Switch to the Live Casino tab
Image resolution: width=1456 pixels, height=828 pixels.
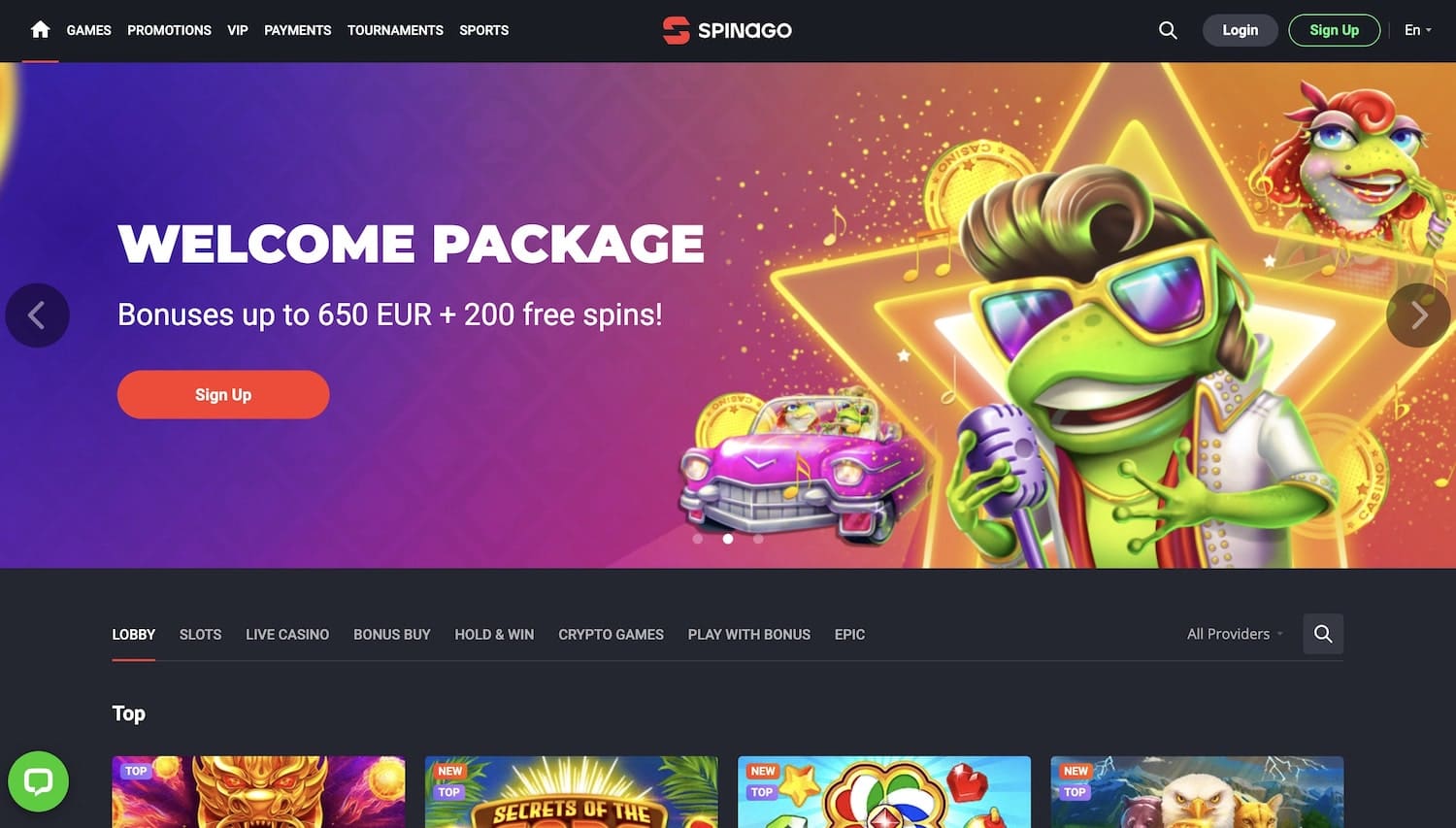pyautogui.click(x=287, y=634)
